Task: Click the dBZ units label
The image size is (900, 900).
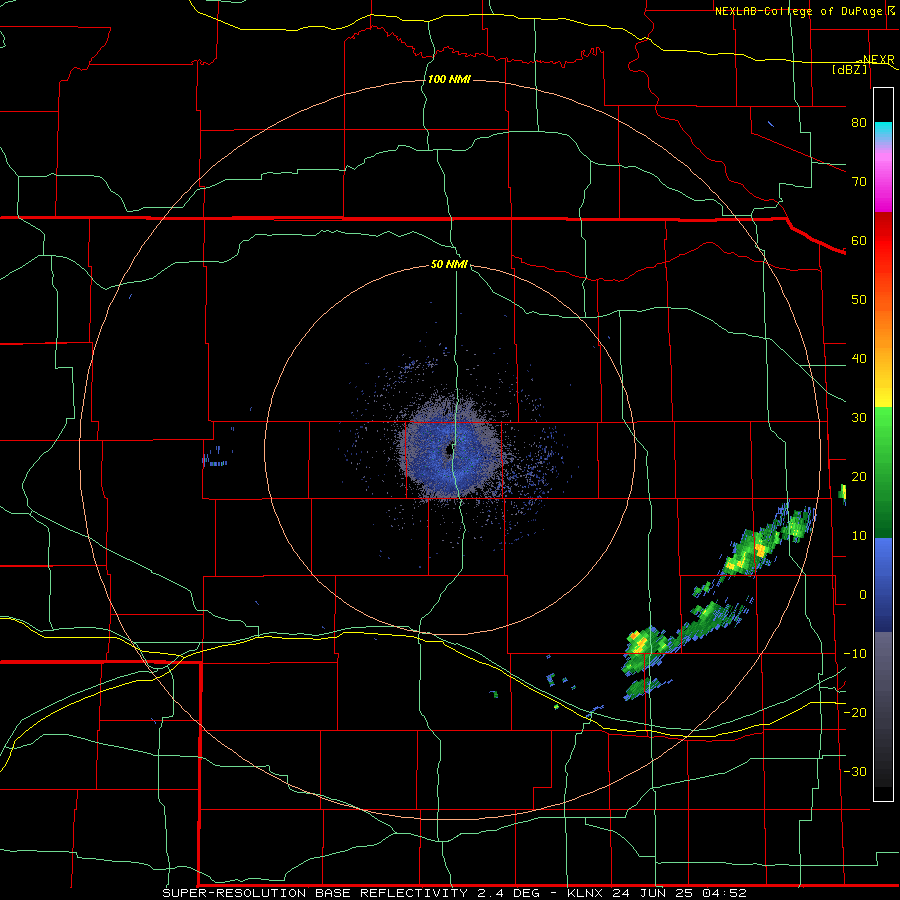Action: coord(849,69)
